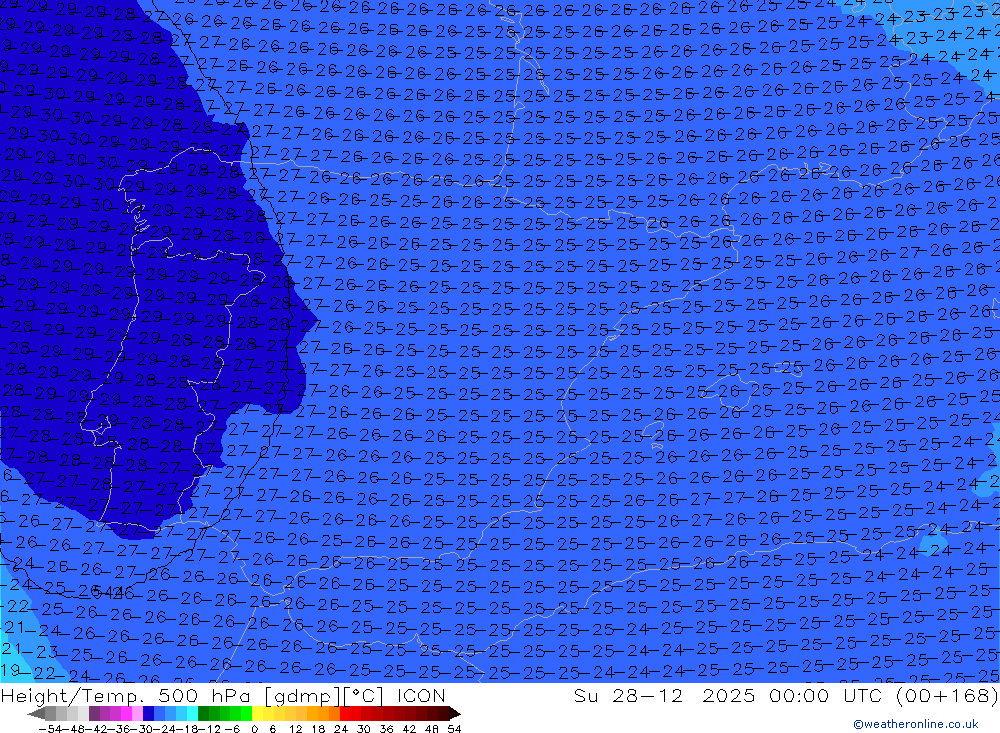Pick the purple swatch near -42

pos(95,714)
